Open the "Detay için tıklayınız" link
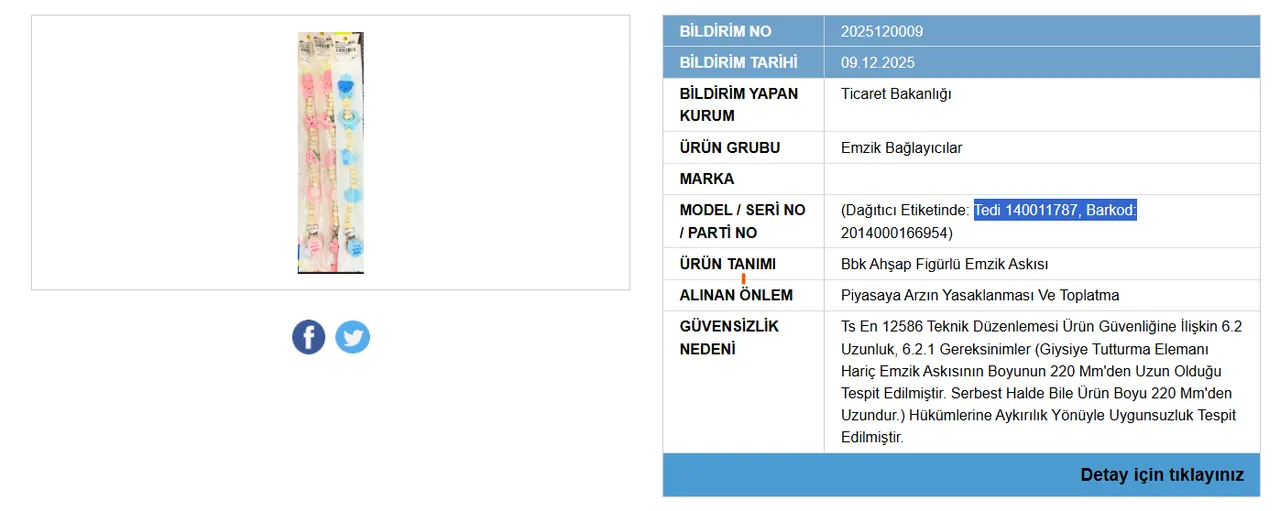This screenshot has width=1280, height=511. [x=1162, y=475]
